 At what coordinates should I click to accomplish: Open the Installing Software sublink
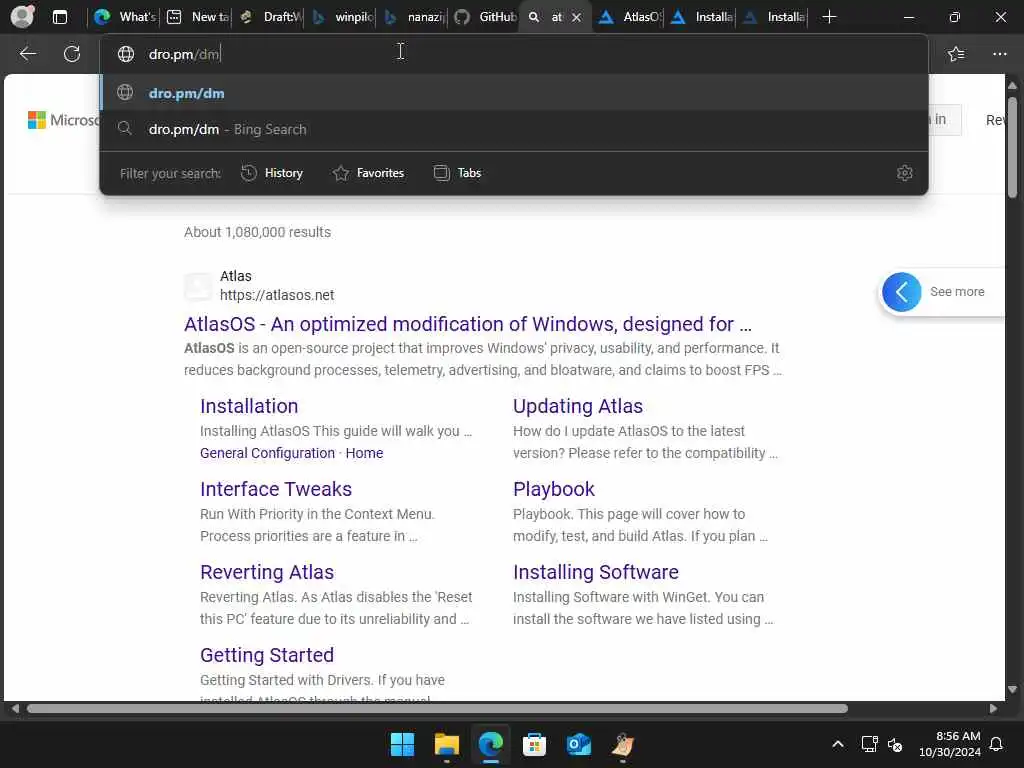click(x=596, y=572)
